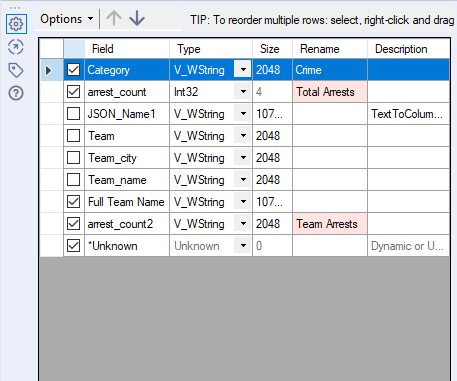
Task: Select the 'Full Team Name' field name
Action: coord(126,202)
